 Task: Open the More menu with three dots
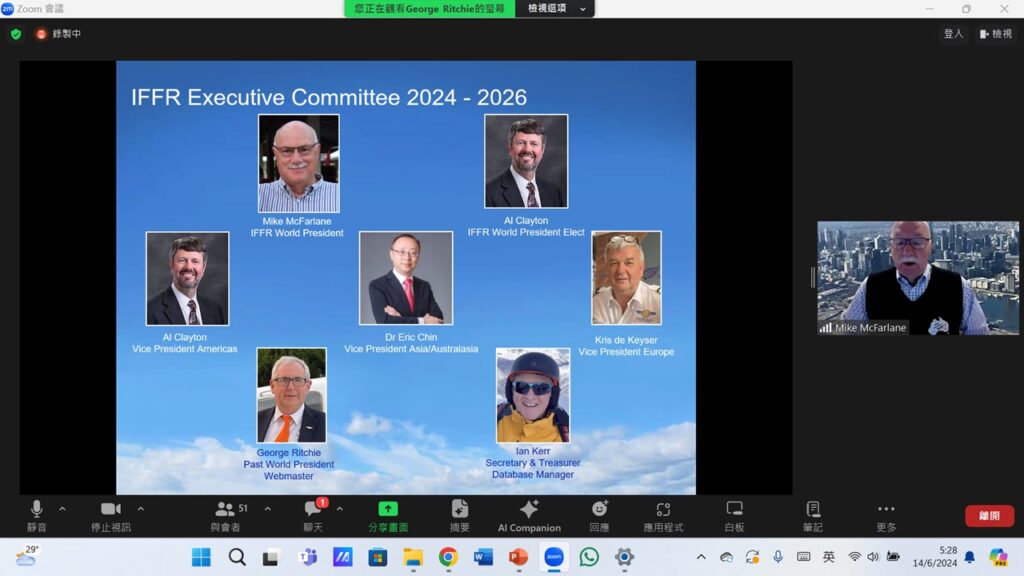tap(886, 515)
